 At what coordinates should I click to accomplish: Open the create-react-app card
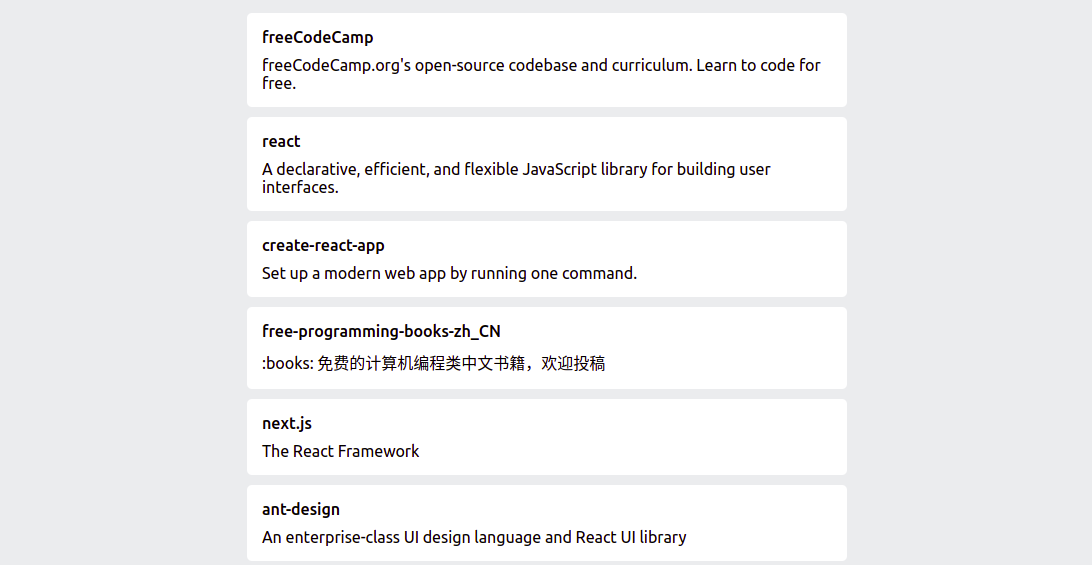tap(547, 259)
